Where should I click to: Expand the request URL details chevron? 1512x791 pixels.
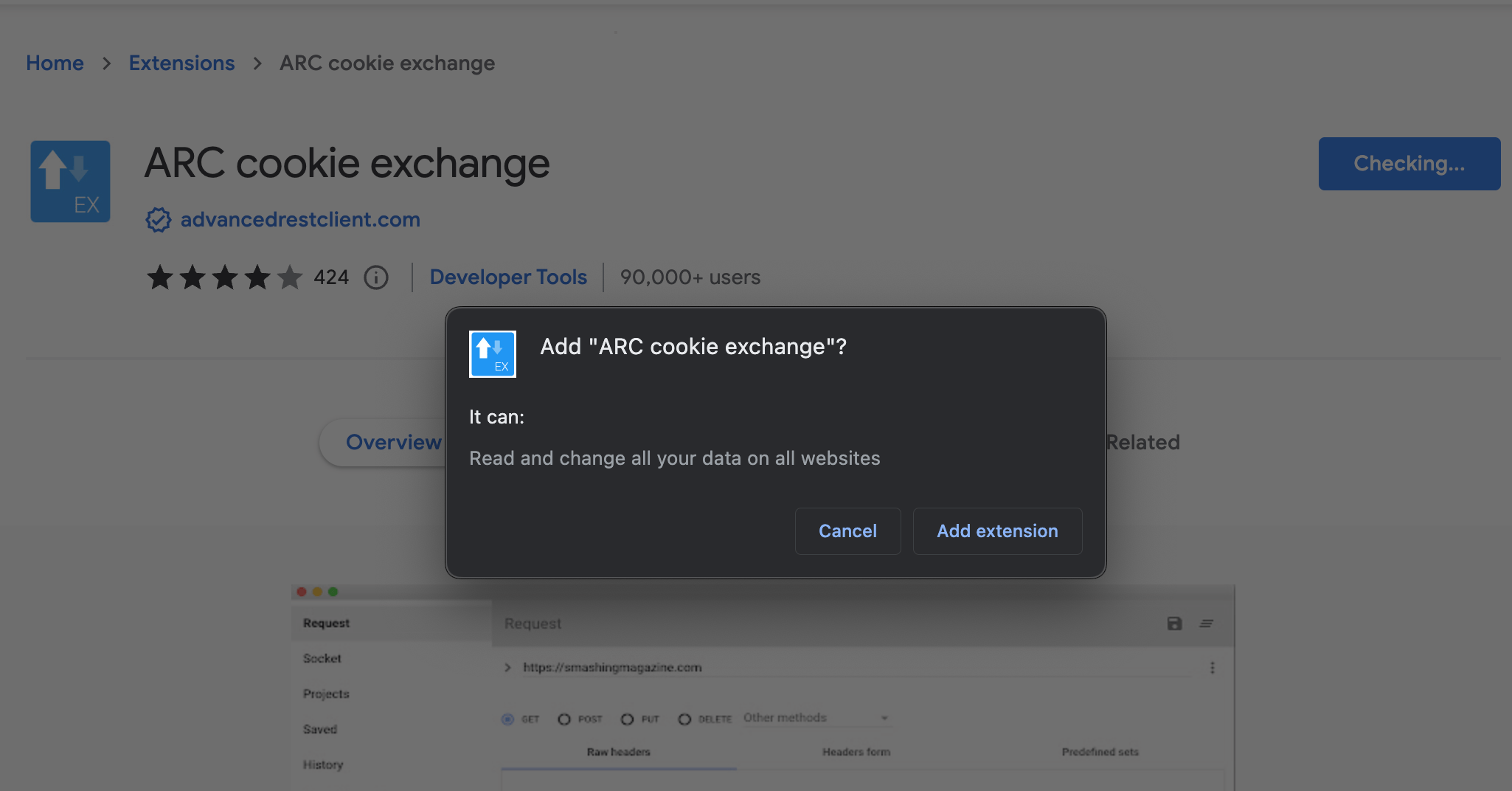(x=507, y=667)
